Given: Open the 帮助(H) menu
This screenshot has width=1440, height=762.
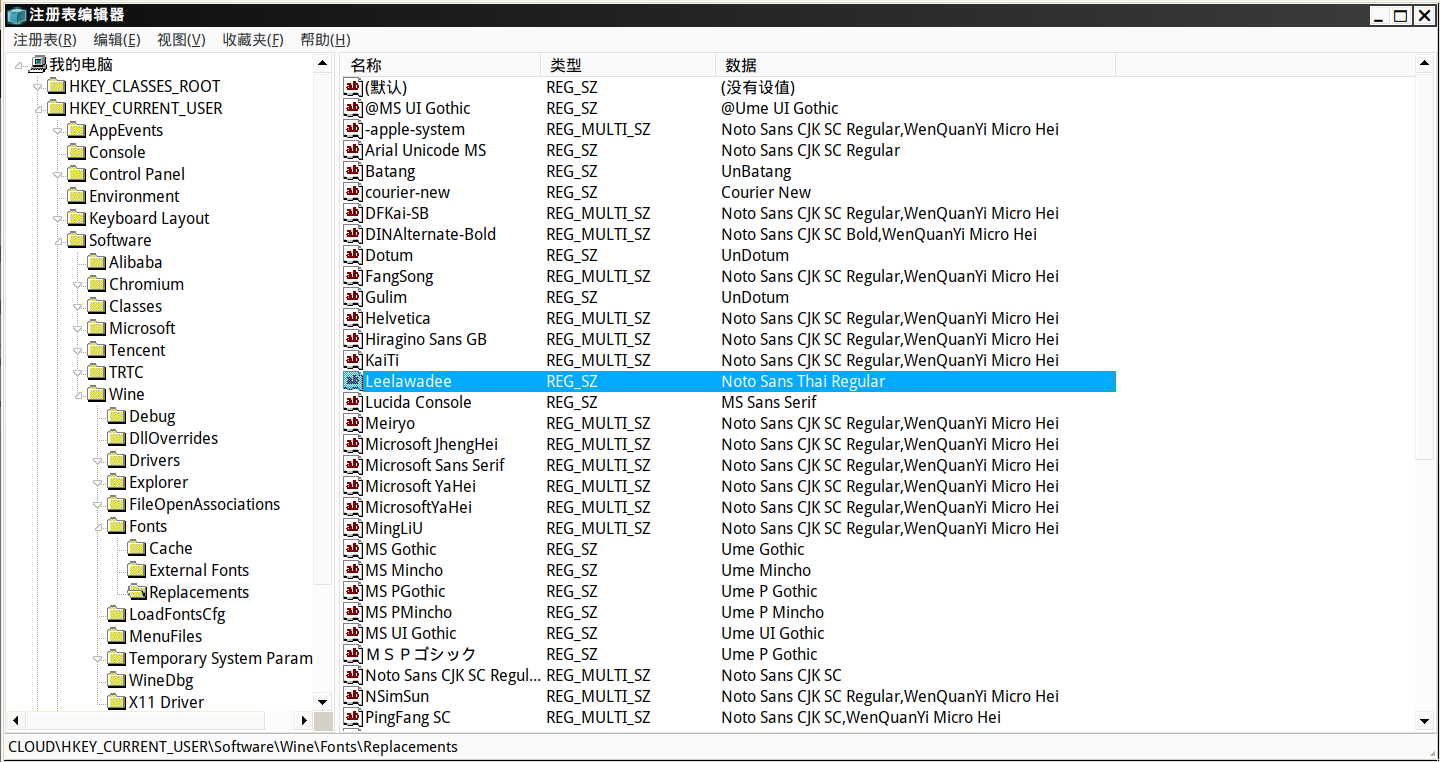Looking at the screenshot, I should [x=325, y=40].
